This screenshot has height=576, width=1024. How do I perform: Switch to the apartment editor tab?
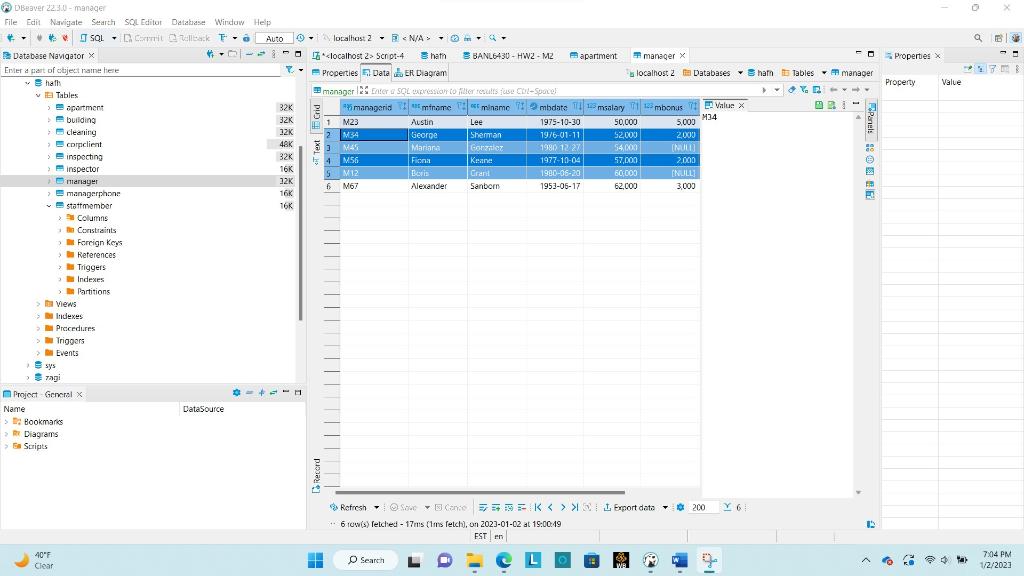[x=593, y=56]
